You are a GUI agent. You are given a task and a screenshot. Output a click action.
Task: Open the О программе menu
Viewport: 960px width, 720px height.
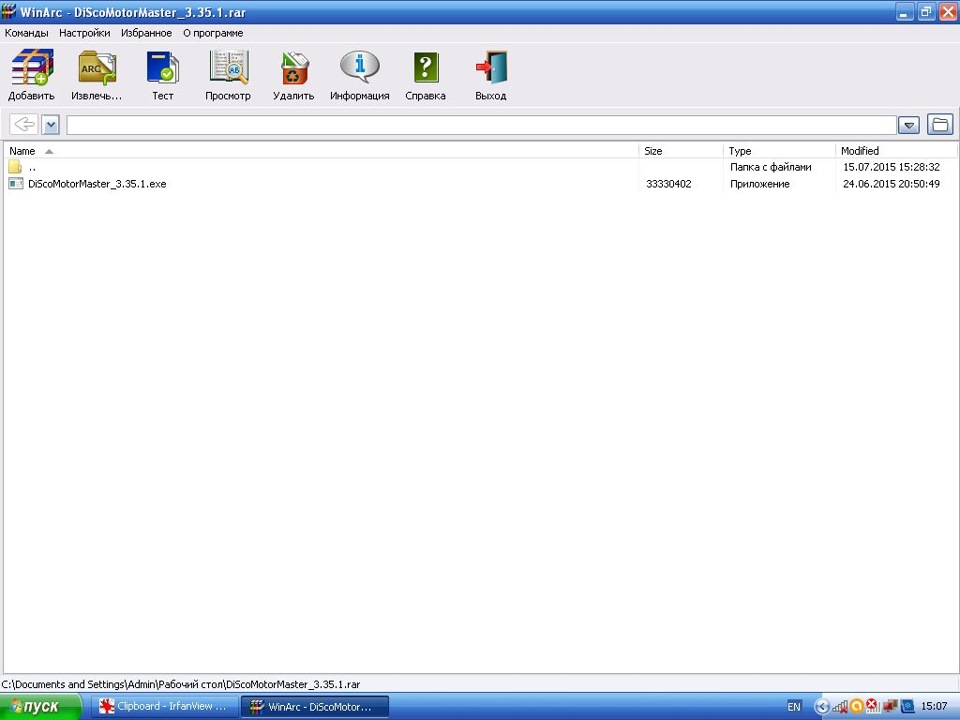[x=213, y=33]
